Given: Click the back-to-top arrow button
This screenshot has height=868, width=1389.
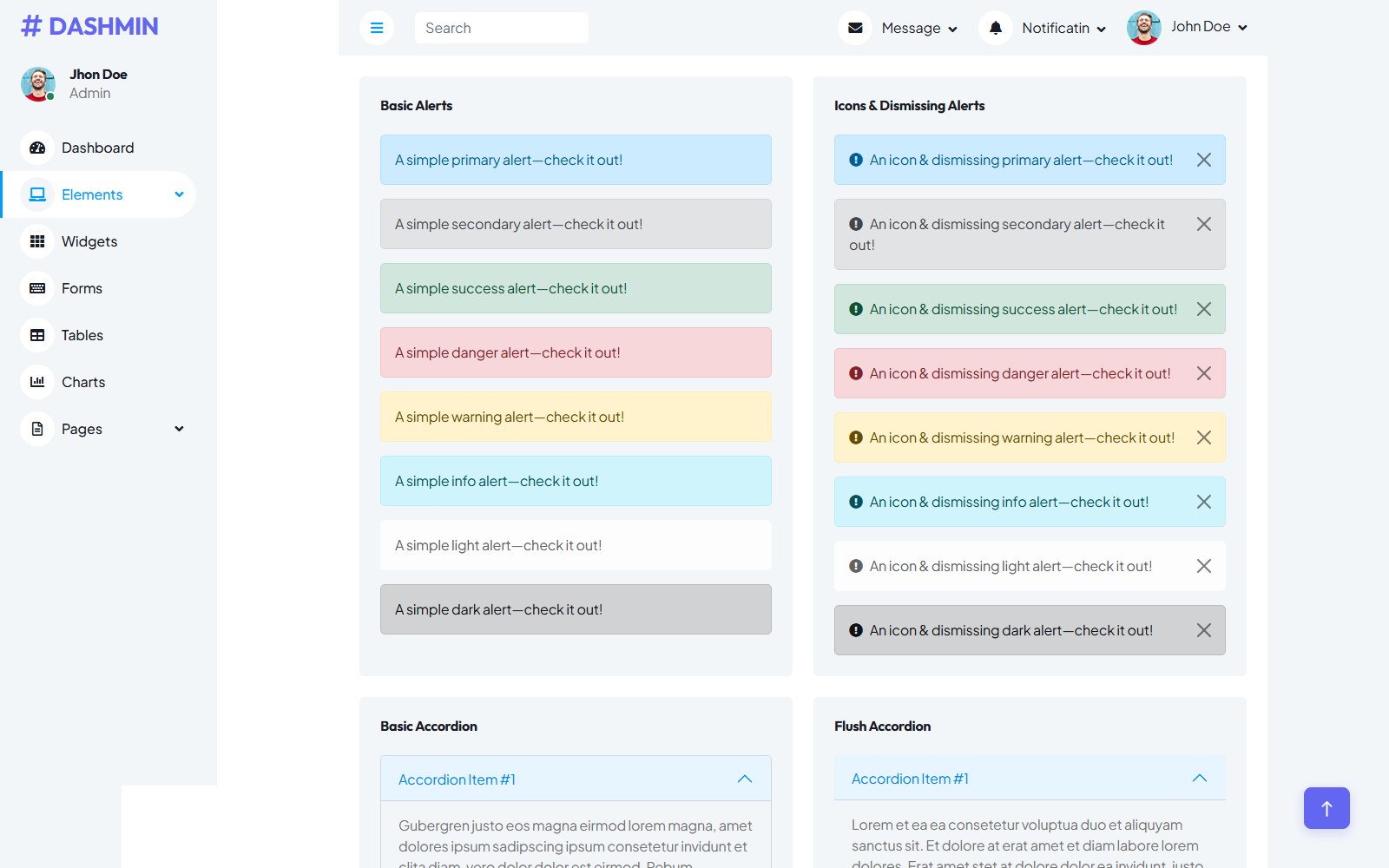Looking at the screenshot, I should point(1326,808).
